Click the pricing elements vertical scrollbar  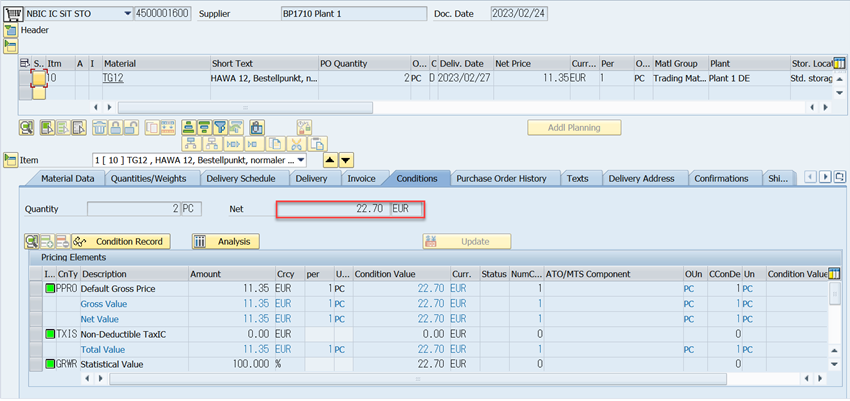tap(835, 293)
